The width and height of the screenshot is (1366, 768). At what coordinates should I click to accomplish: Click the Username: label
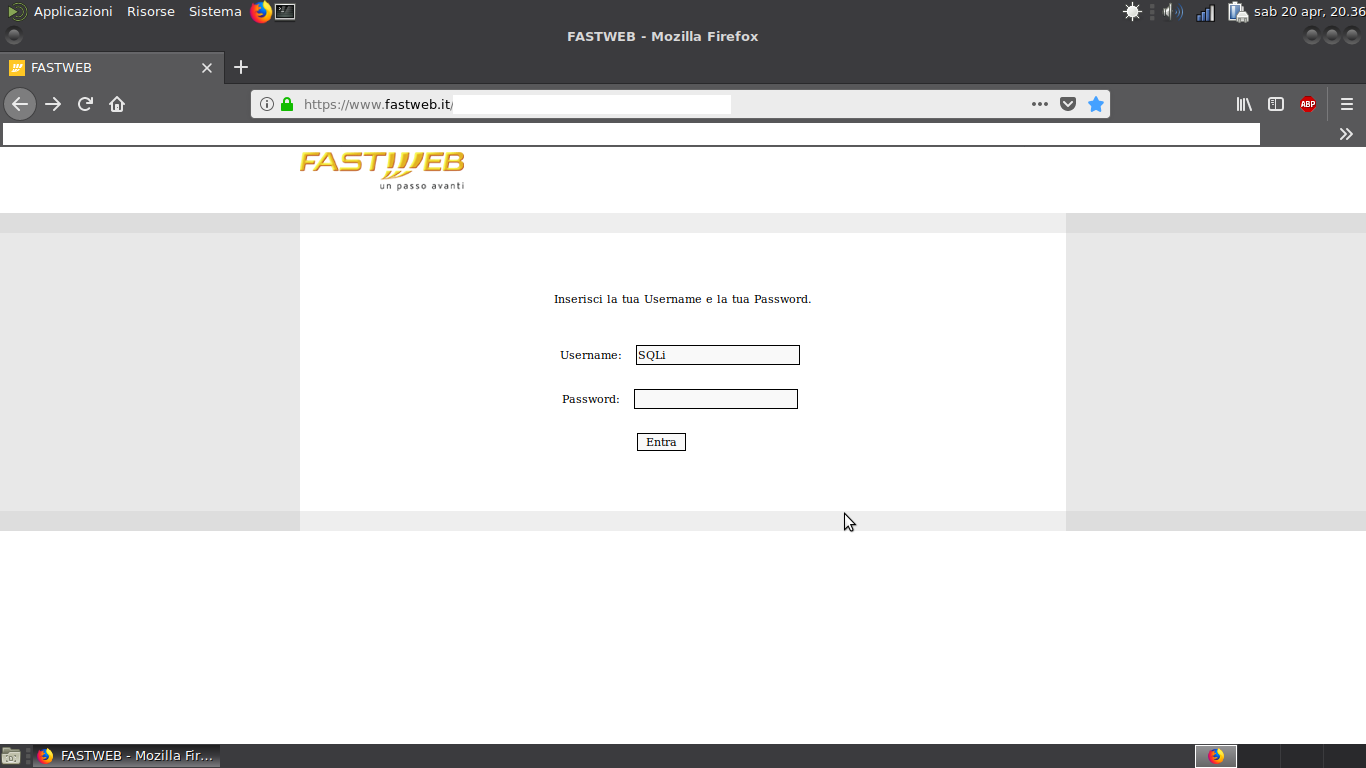click(591, 355)
